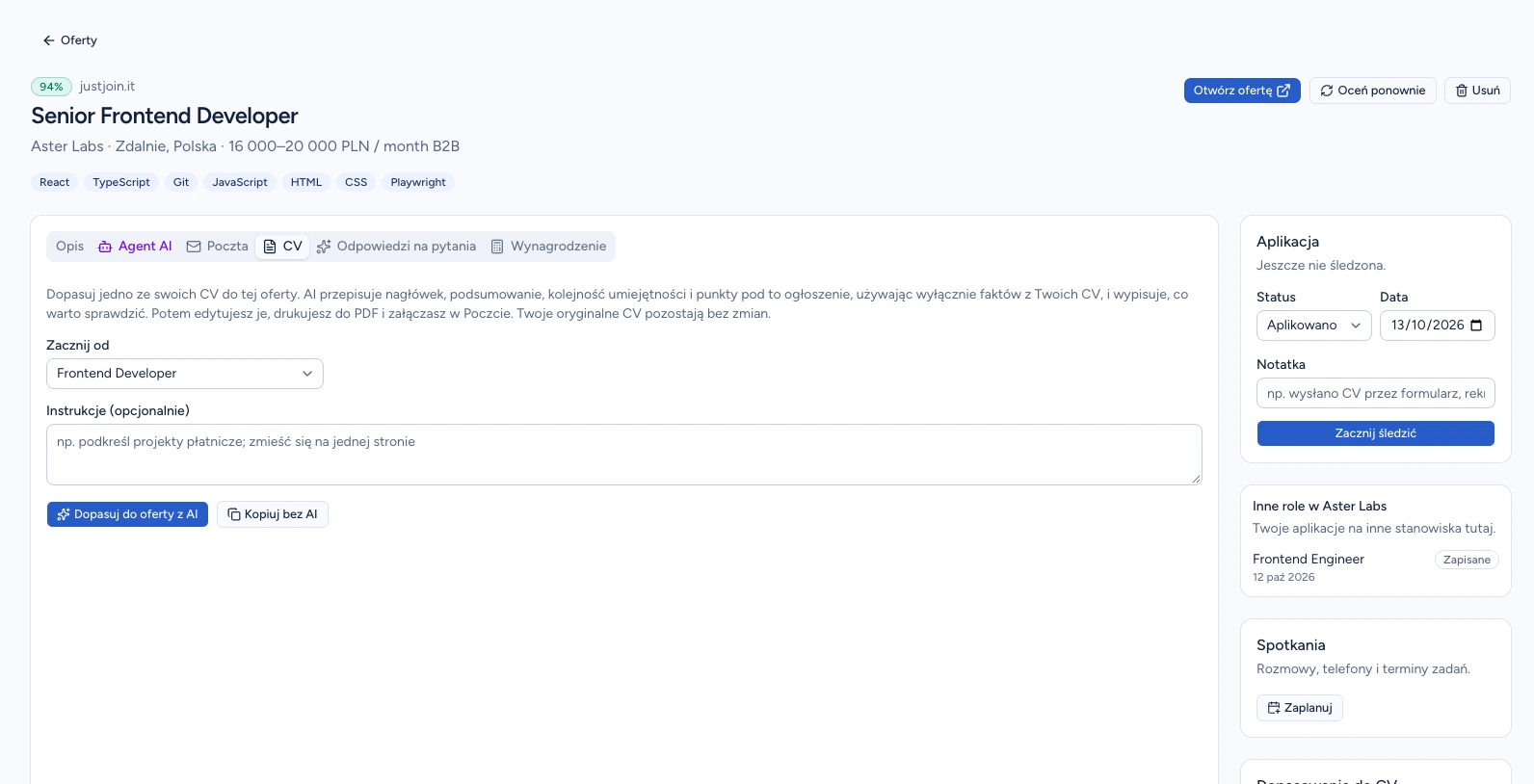Switch to the Opis tab

(69, 247)
